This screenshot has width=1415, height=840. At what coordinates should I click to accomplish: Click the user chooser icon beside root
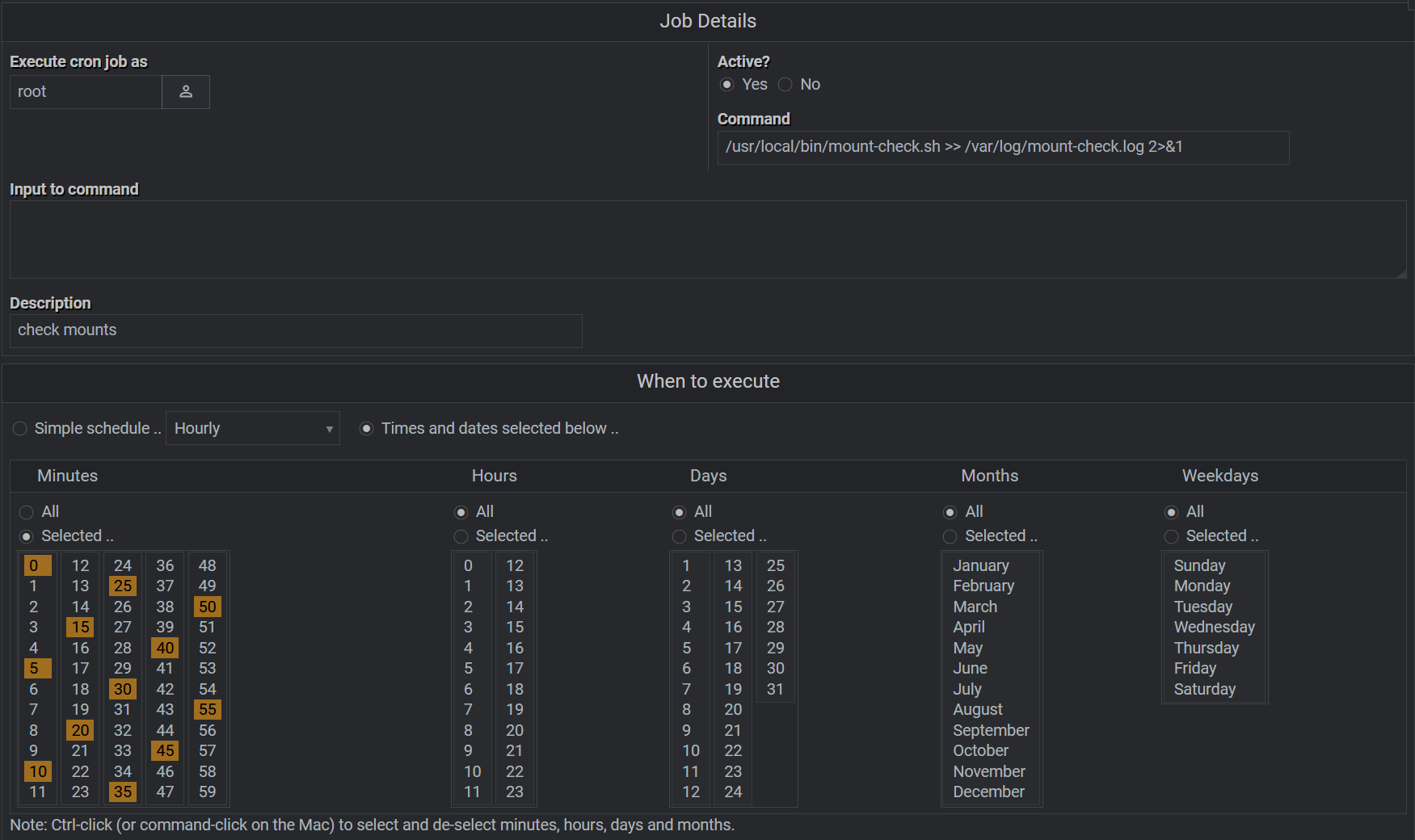pyautogui.click(x=186, y=92)
